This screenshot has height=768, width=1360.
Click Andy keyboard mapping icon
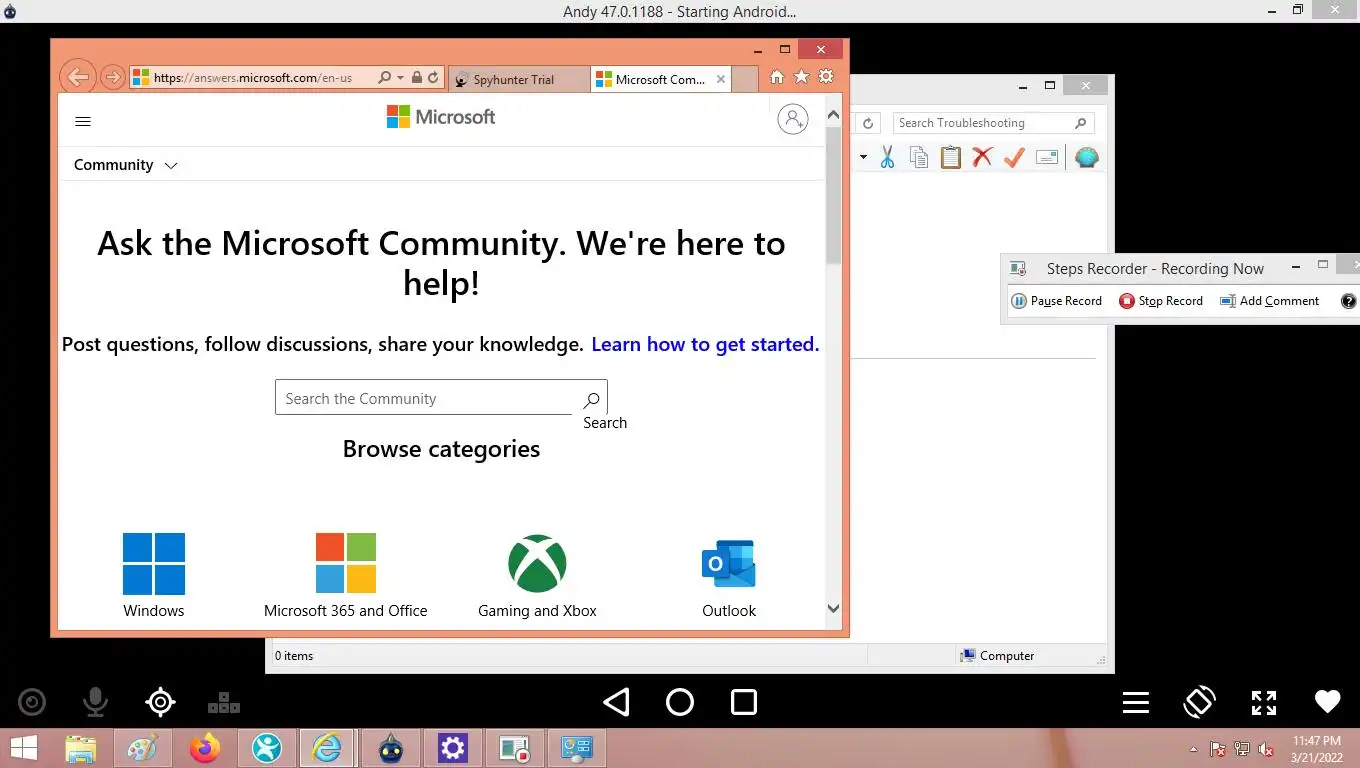pyautogui.click(x=224, y=702)
